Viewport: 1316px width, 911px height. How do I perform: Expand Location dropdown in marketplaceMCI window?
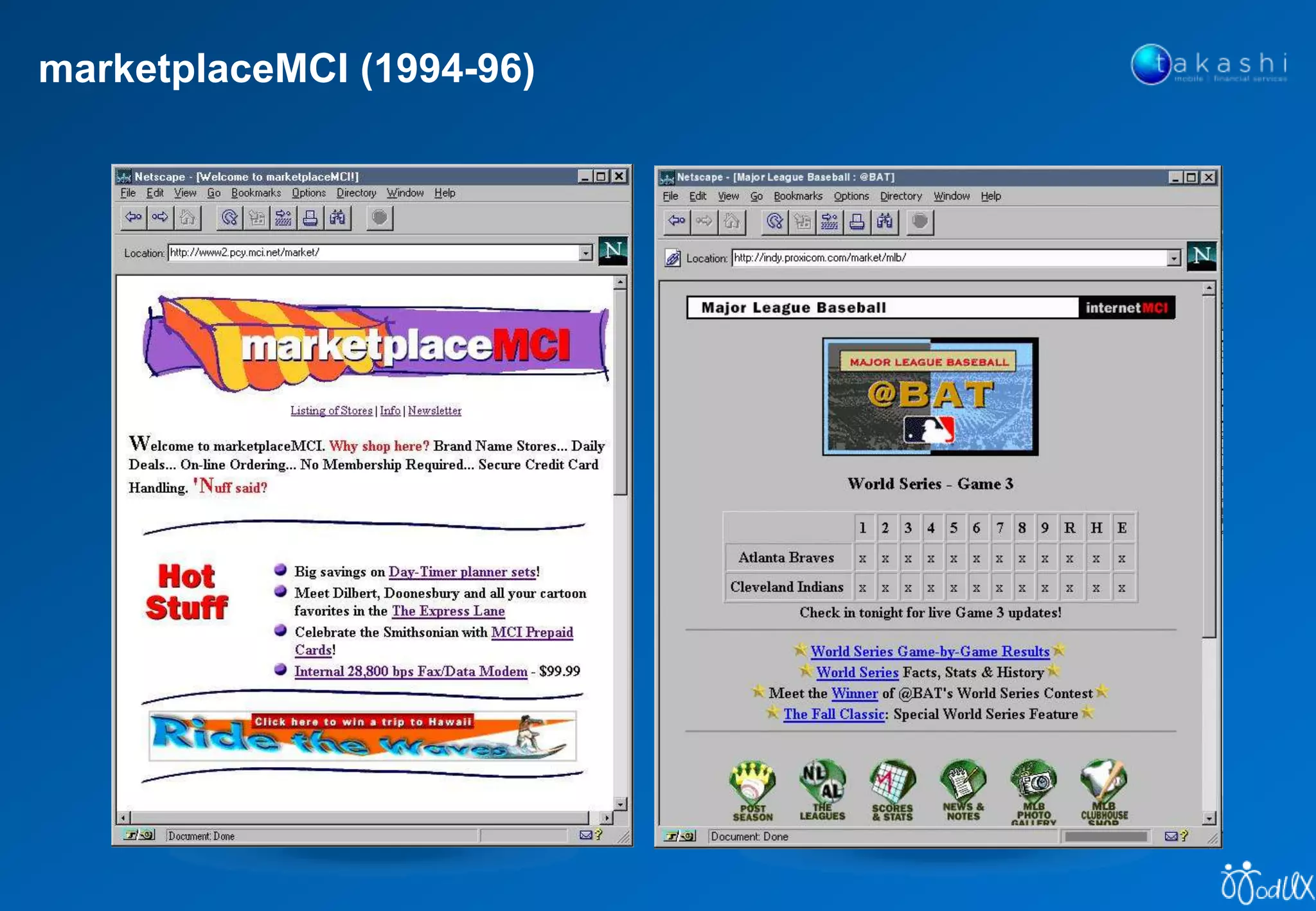[x=585, y=253]
